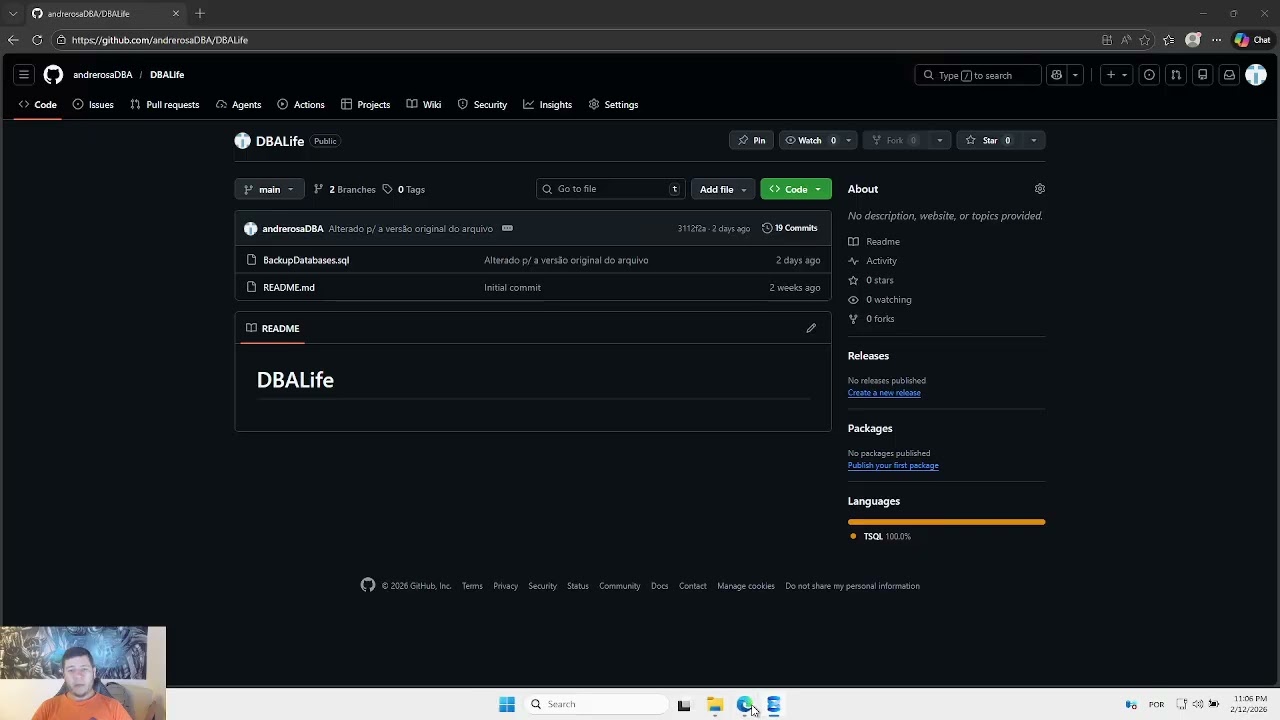Screen dimensions: 1280x720
Task: Open the BackupDatabases.sql file
Action: tap(306, 260)
